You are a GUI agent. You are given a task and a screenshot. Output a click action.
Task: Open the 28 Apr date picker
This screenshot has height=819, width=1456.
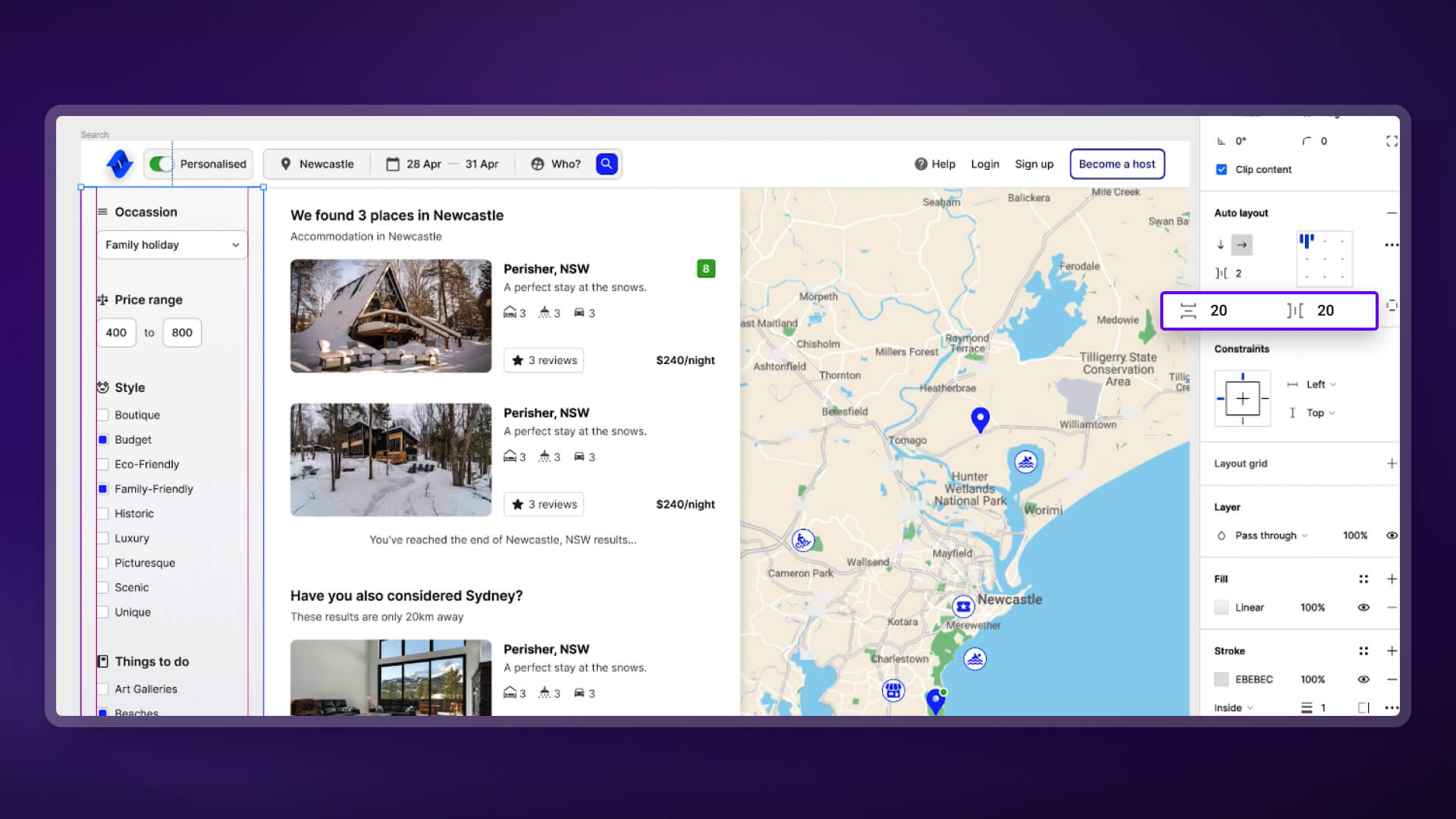(x=414, y=164)
